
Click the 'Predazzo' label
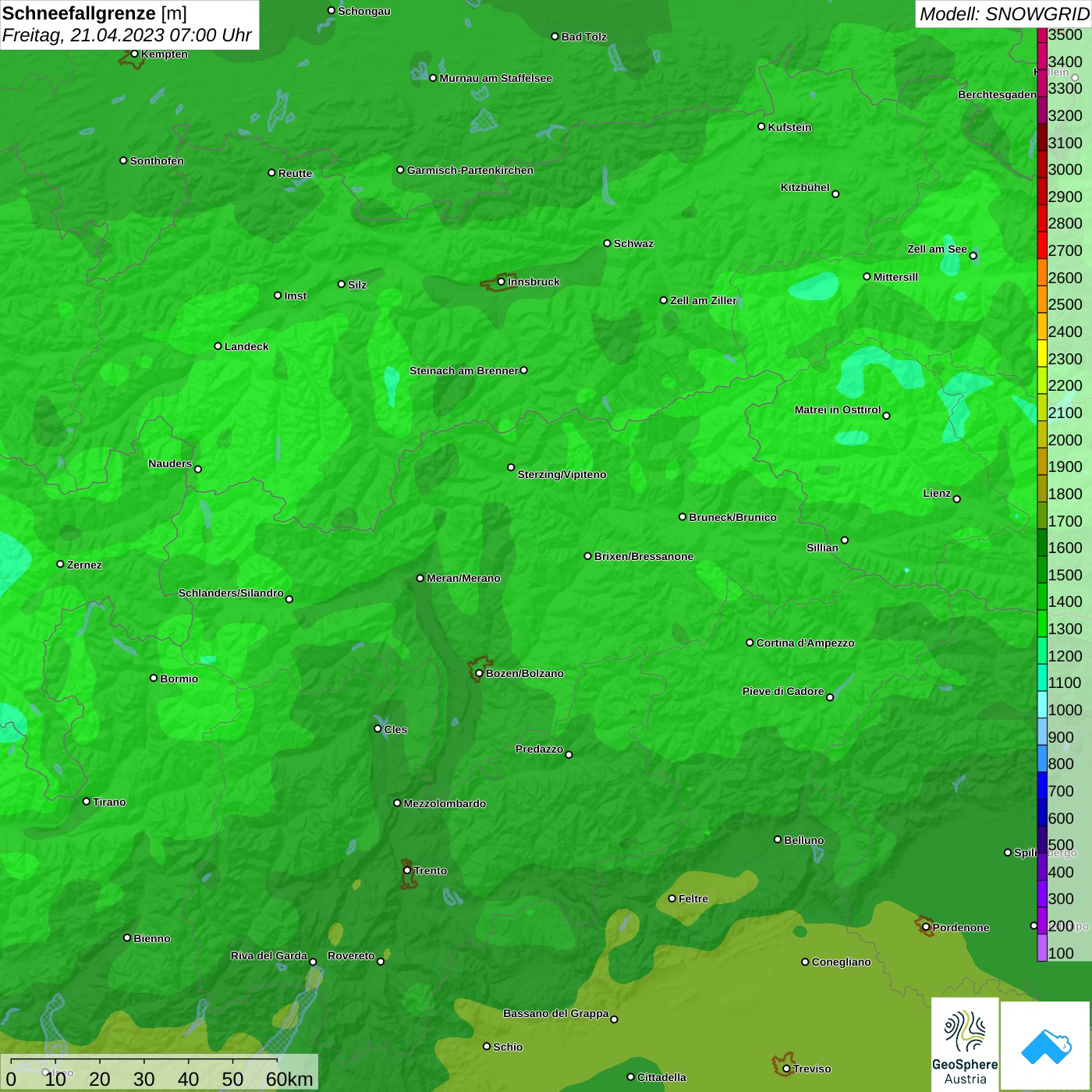539,749
